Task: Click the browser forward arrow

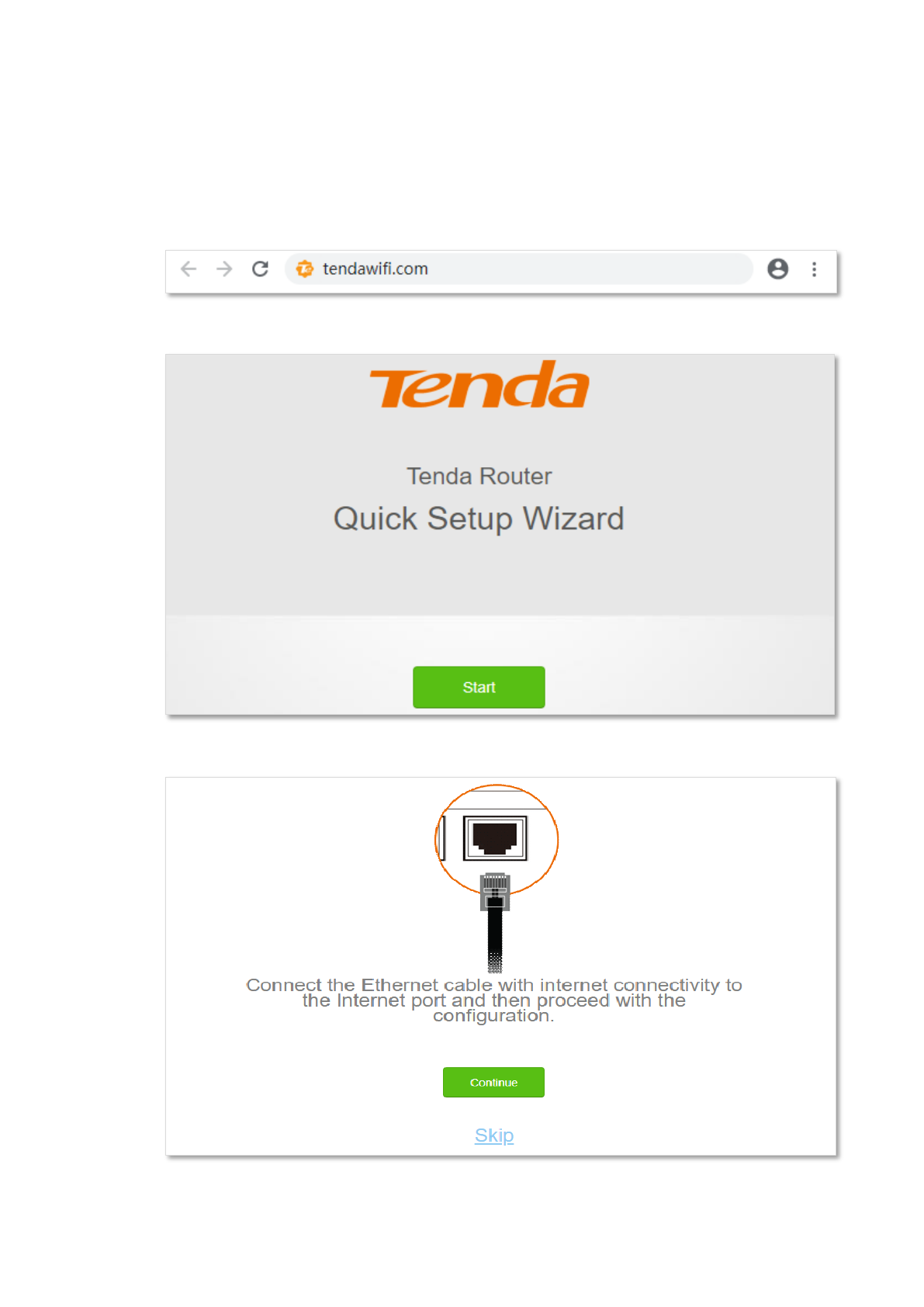Action: 224,269
